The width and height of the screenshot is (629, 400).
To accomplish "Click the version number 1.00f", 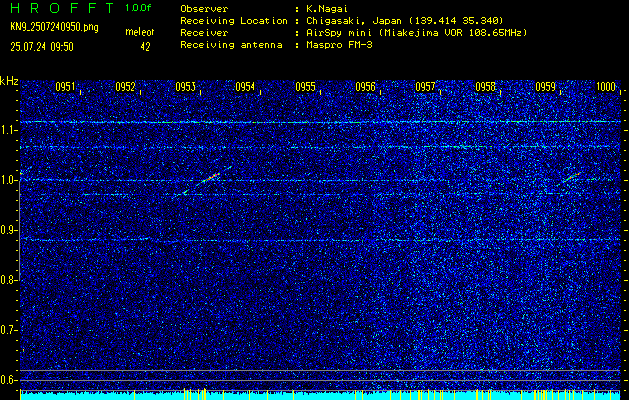I will [138, 8].
